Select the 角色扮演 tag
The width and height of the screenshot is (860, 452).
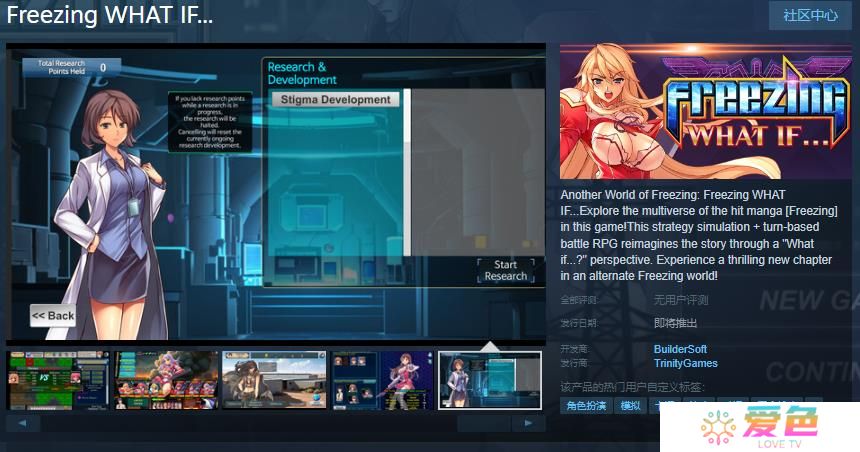click(586, 406)
